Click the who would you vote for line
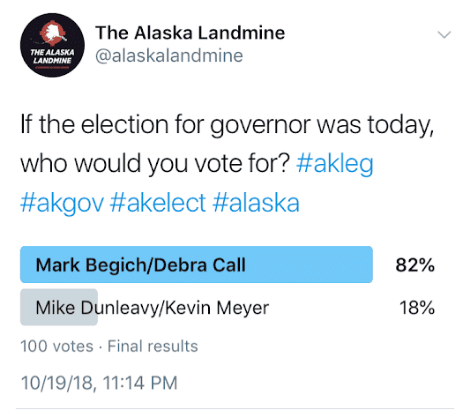Image resolution: width=468 pixels, height=410 pixels. 155,164
